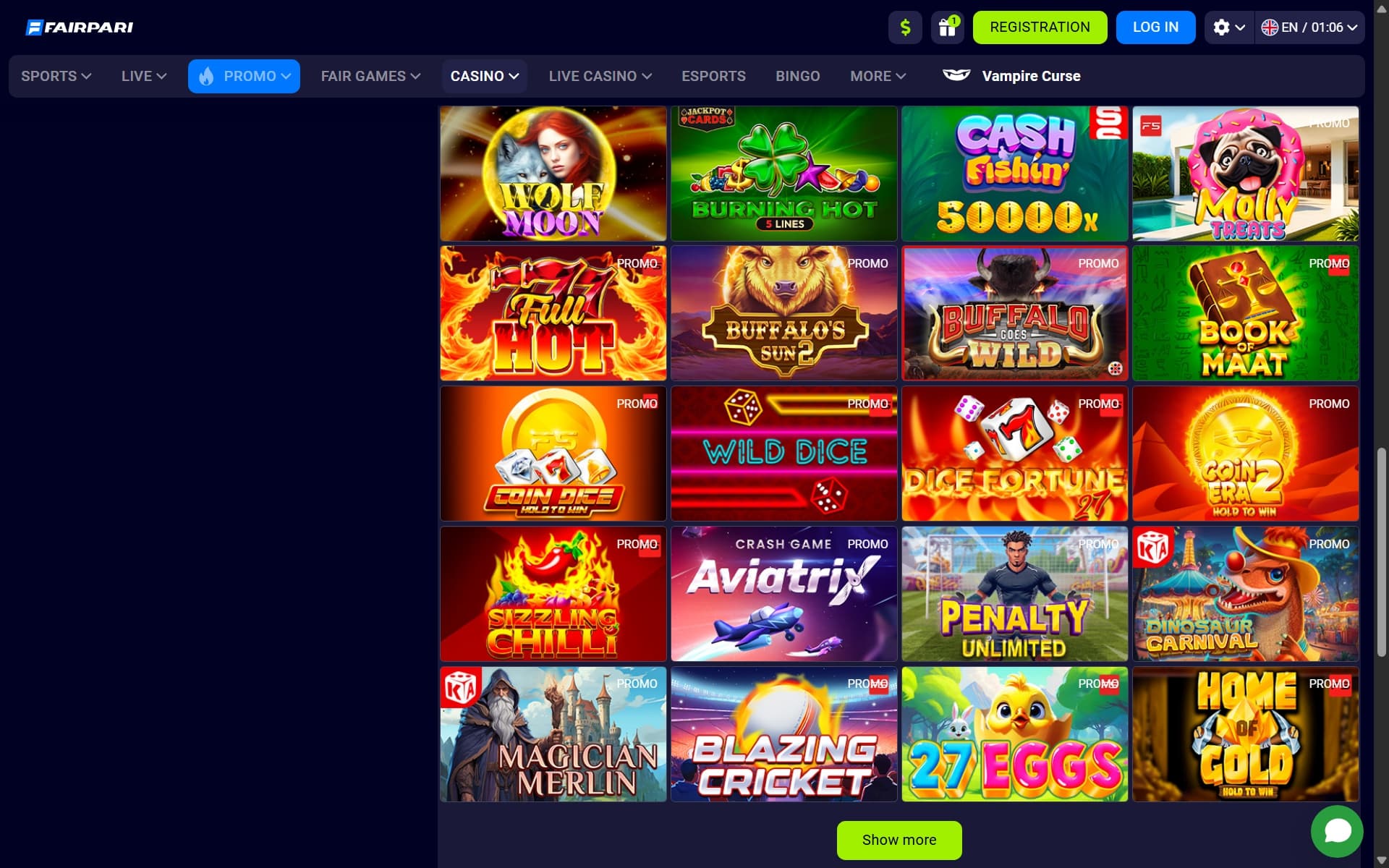
Task: Open the settings gear icon
Action: click(x=1221, y=27)
